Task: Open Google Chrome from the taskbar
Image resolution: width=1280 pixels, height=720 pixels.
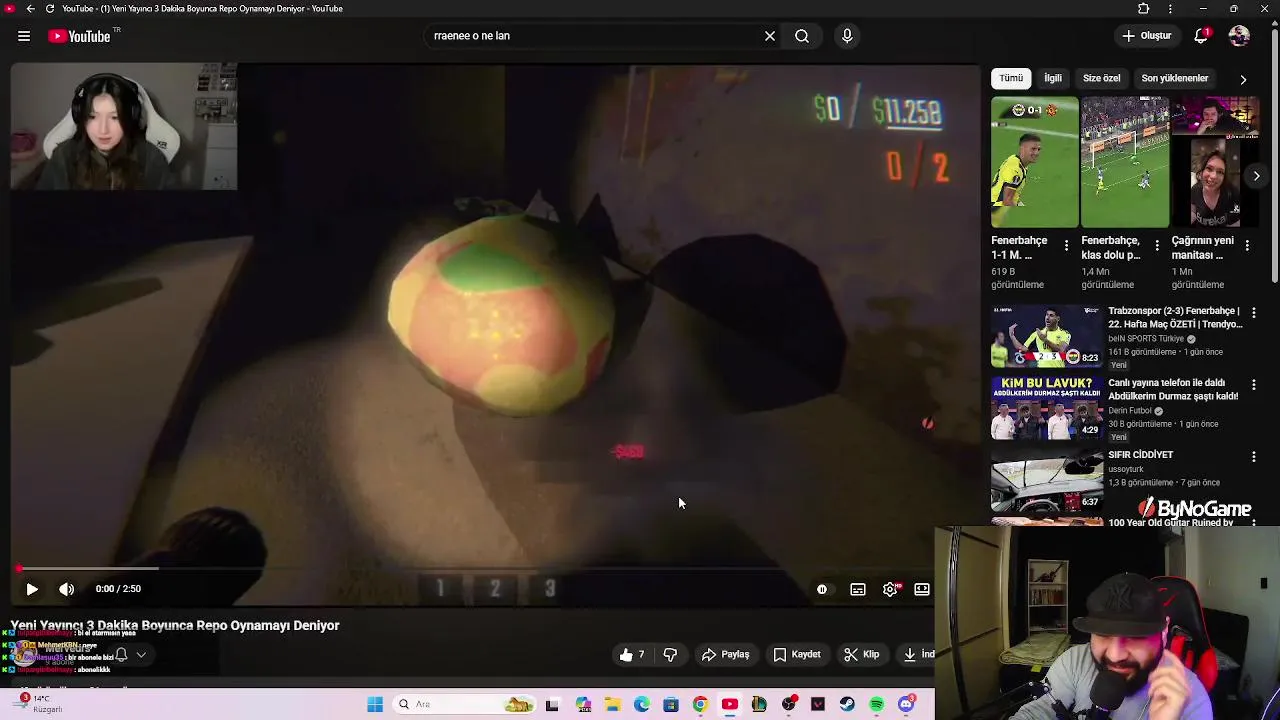Action: [x=700, y=705]
